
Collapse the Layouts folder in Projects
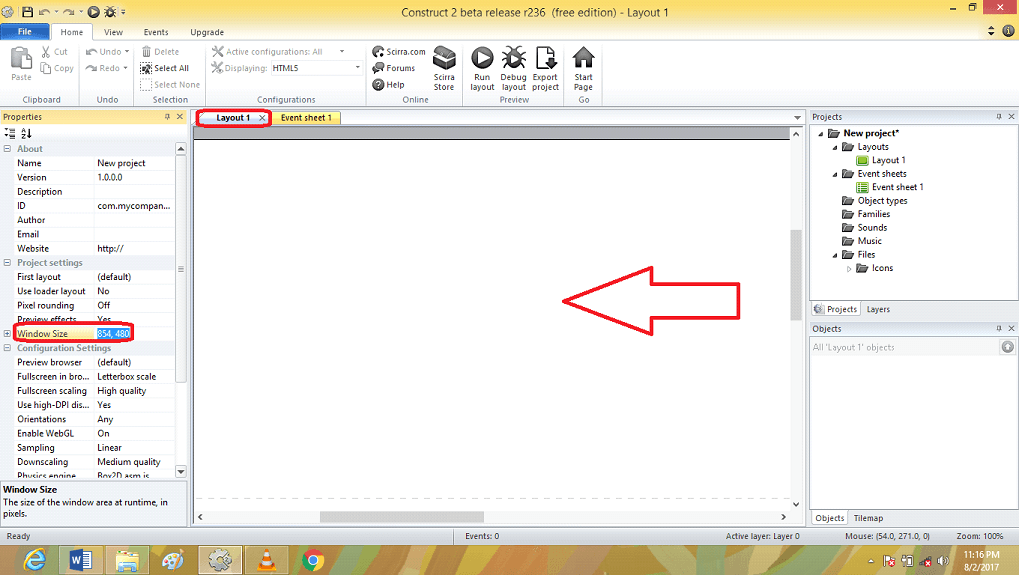pyautogui.click(x=835, y=147)
